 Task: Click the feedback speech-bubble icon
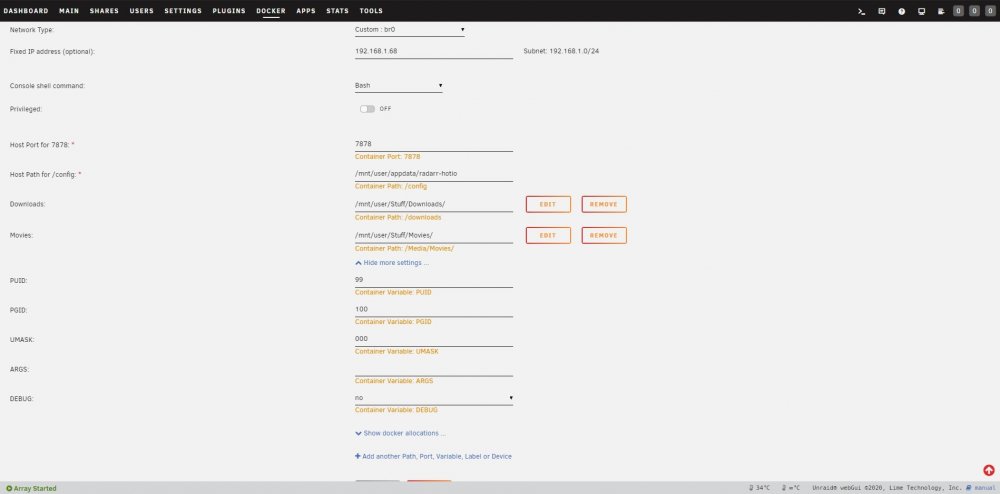(881, 11)
